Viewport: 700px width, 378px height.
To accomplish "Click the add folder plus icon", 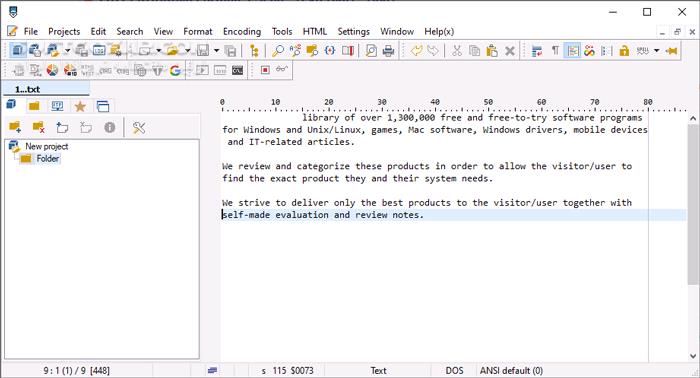I will click(x=15, y=128).
